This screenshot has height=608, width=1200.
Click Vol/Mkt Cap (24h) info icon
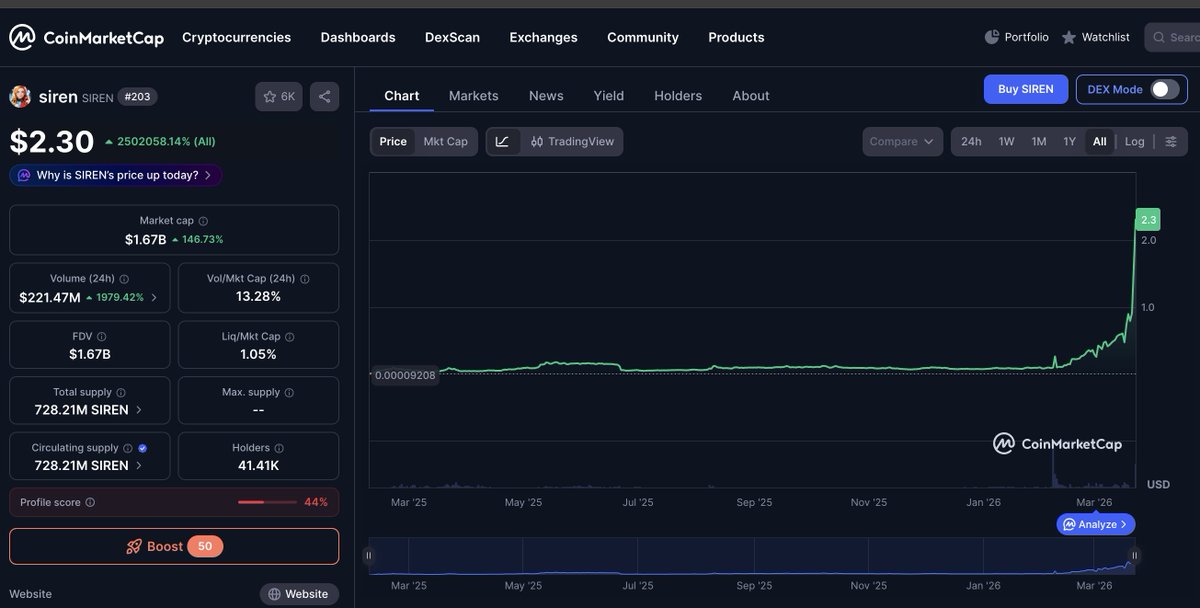(x=305, y=279)
